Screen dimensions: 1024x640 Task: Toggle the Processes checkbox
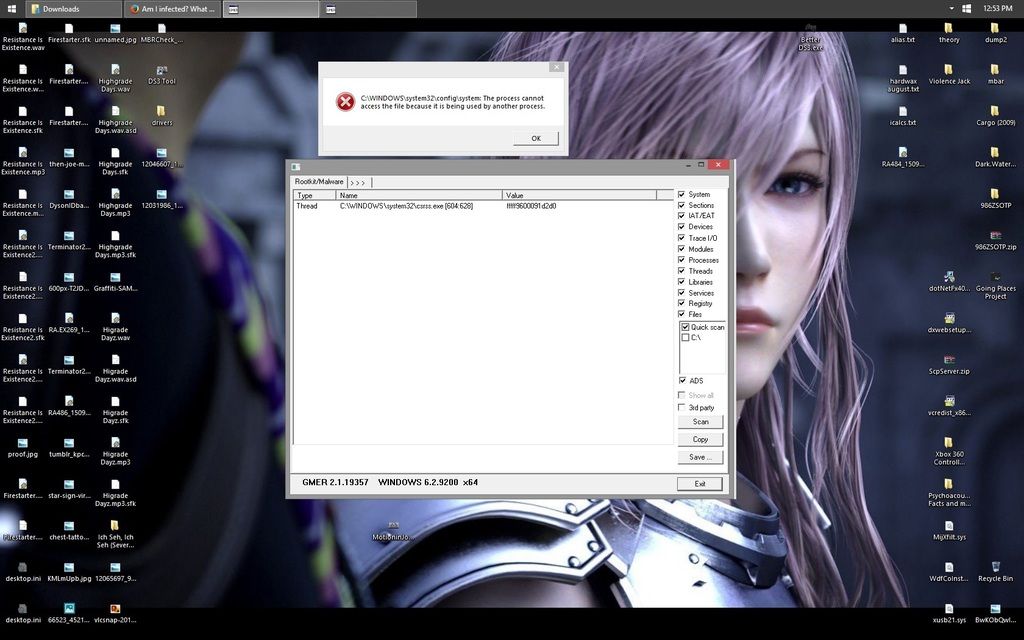click(682, 260)
